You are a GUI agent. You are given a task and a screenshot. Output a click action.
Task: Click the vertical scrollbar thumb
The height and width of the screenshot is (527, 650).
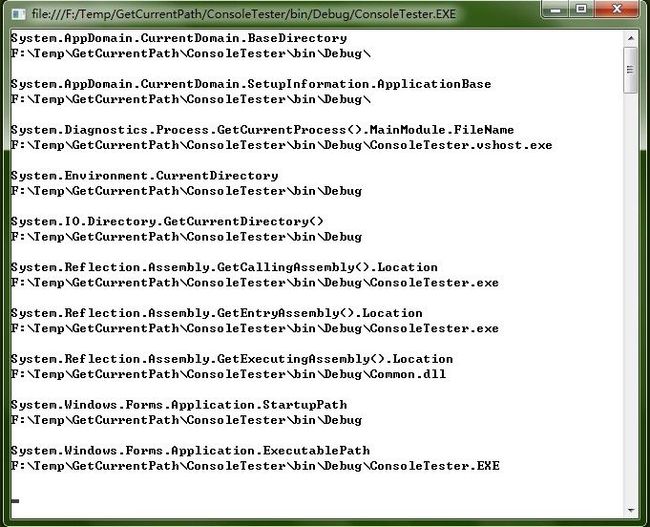pyautogui.click(x=631, y=70)
